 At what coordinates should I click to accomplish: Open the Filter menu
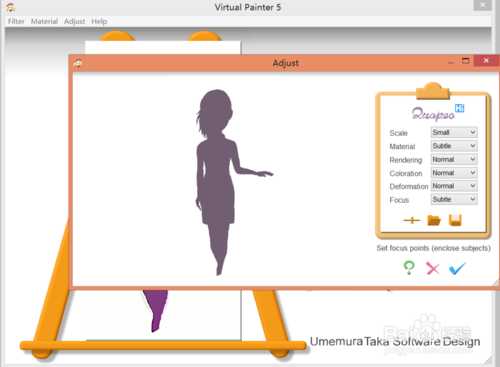[x=16, y=21]
